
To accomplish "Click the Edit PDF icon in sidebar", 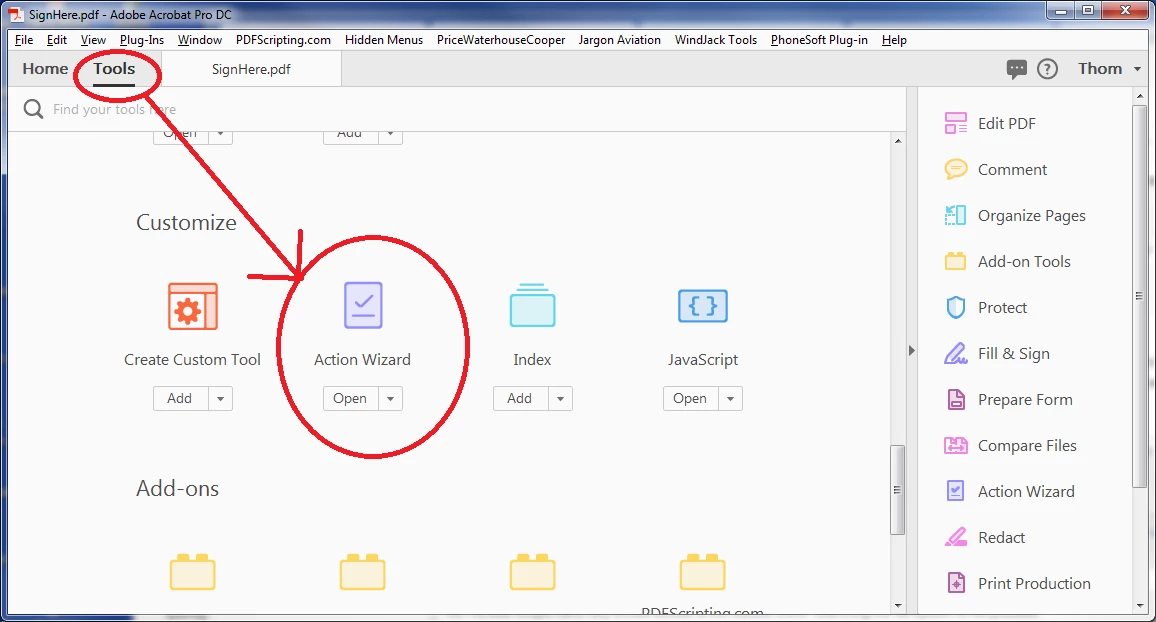I will (955, 123).
